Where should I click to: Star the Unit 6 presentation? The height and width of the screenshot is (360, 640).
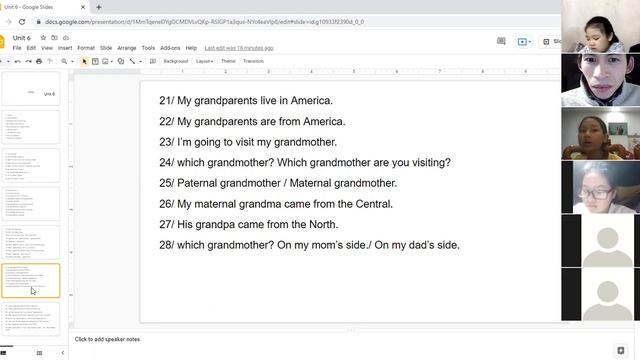point(43,38)
